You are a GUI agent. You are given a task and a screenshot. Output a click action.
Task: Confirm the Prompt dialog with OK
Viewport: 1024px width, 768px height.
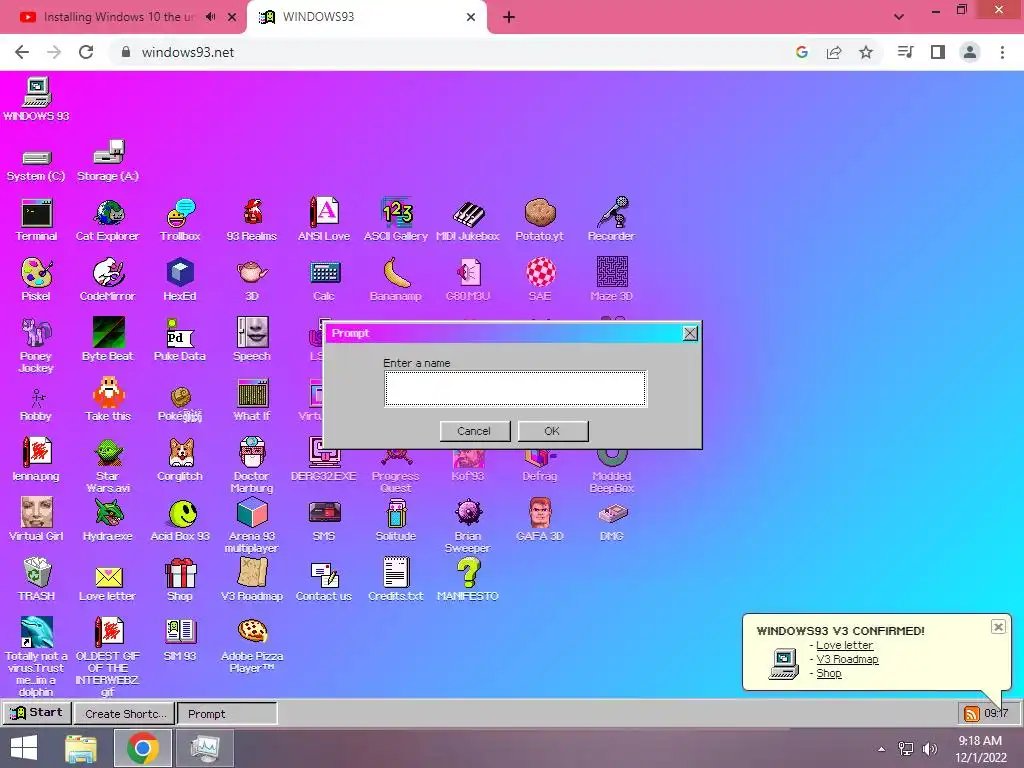tap(552, 431)
